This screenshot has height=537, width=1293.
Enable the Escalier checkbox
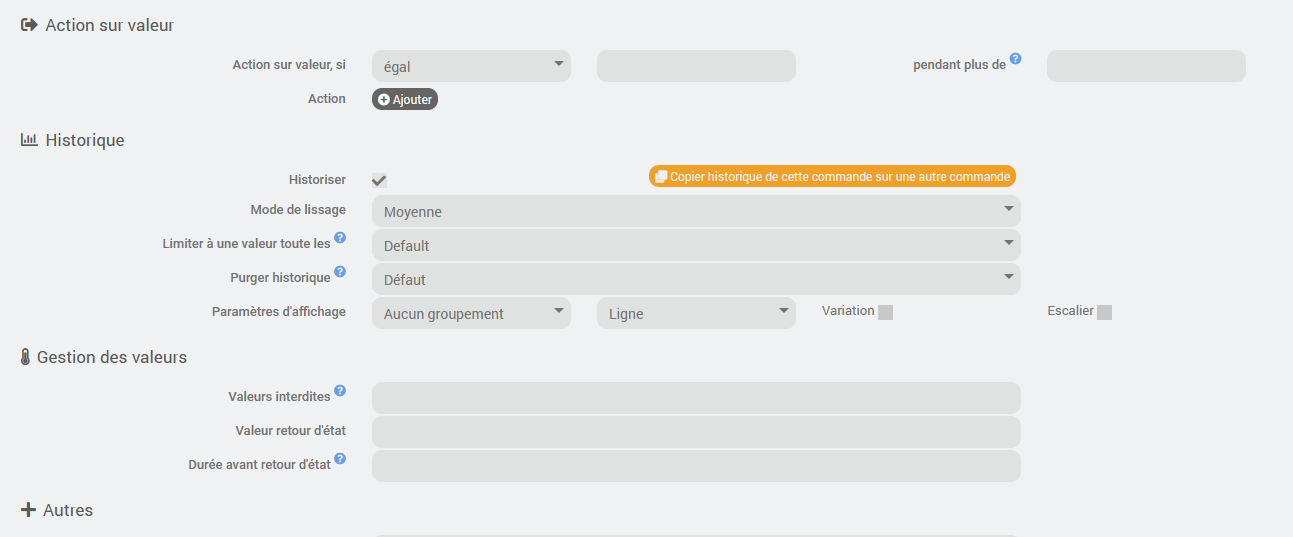[x=1104, y=312]
